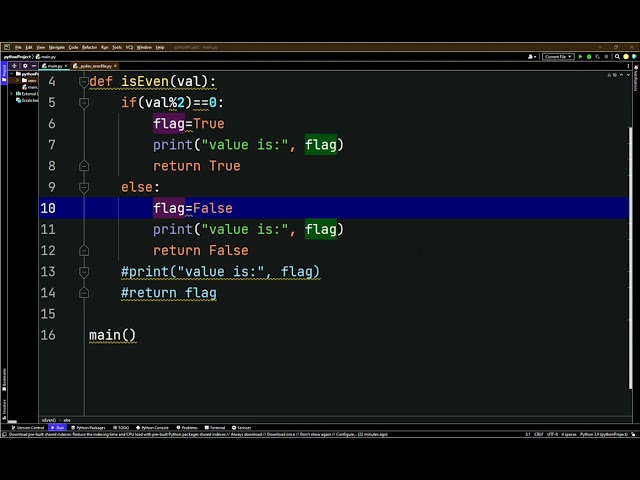Collapse the else block fold on line 9
This screenshot has width=640, height=480.
coord(84,187)
